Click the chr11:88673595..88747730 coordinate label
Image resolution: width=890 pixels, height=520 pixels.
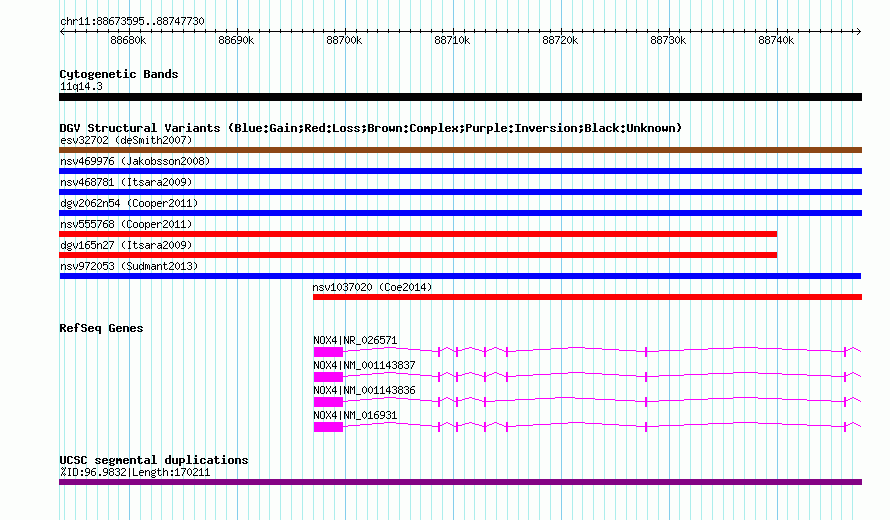pyautogui.click(x=132, y=21)
